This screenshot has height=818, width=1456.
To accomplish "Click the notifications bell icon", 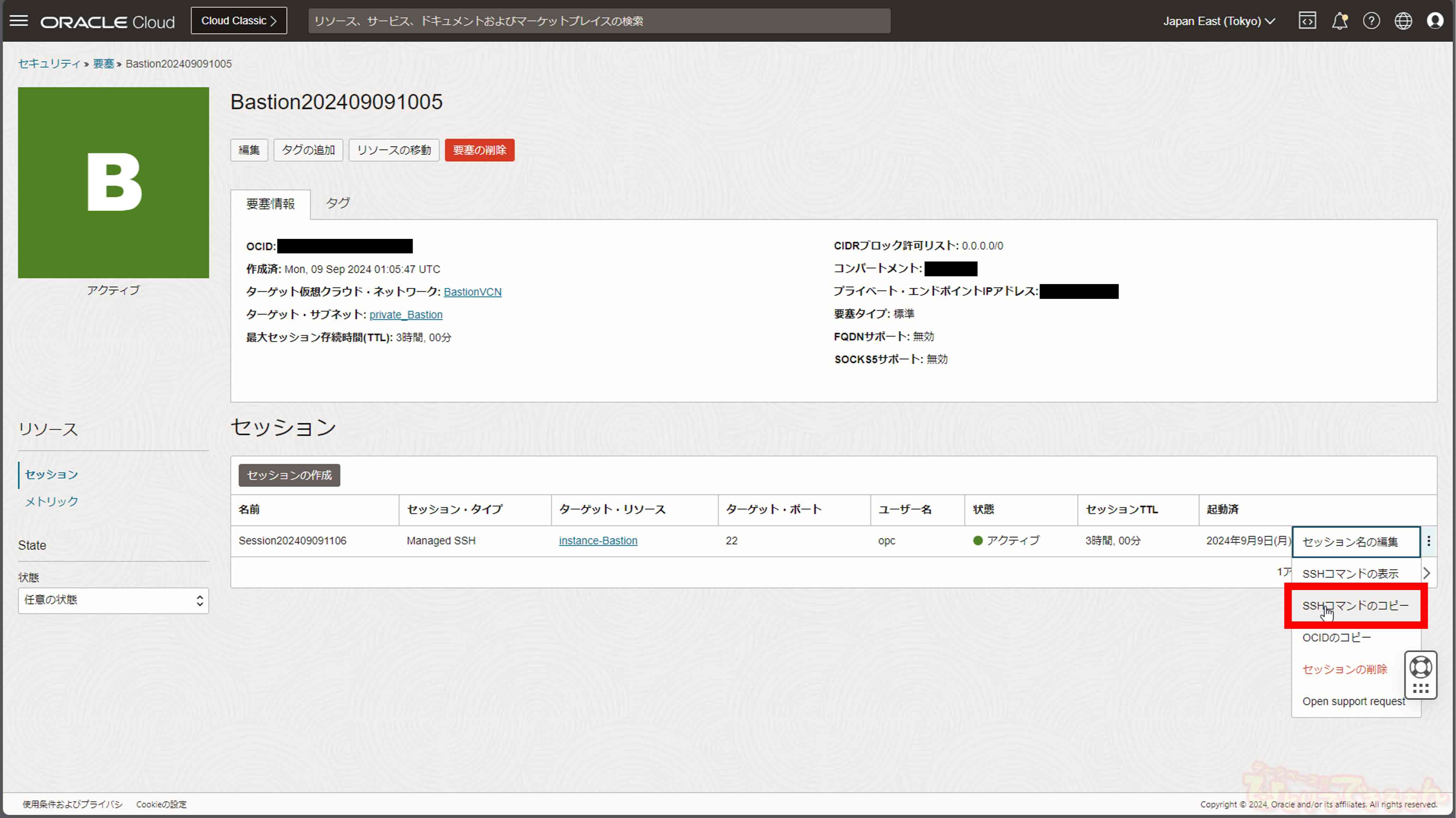I will click(1339, 21).
